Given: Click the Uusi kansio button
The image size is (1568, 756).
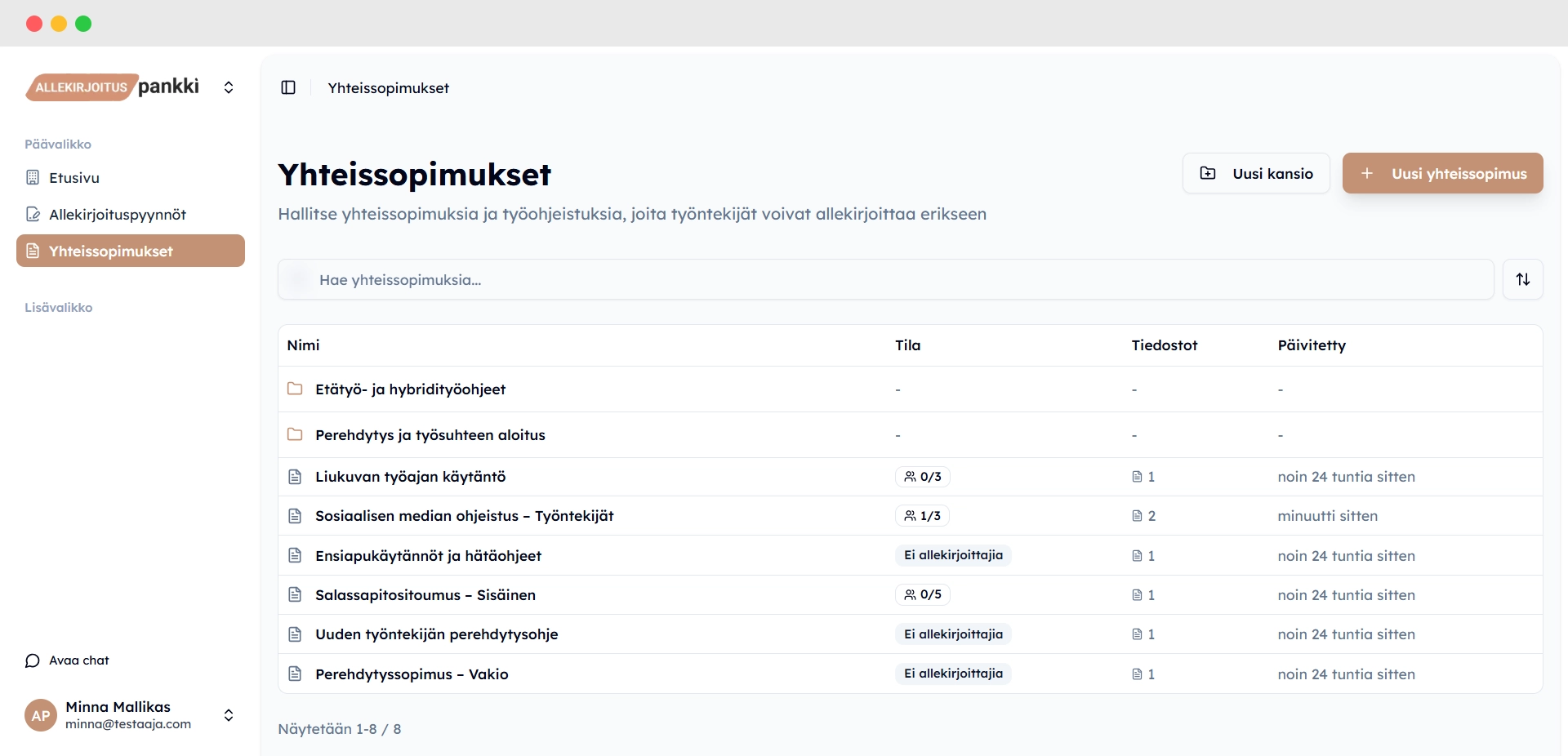Looking at the screenshot, I should (x=1256, y=173).
